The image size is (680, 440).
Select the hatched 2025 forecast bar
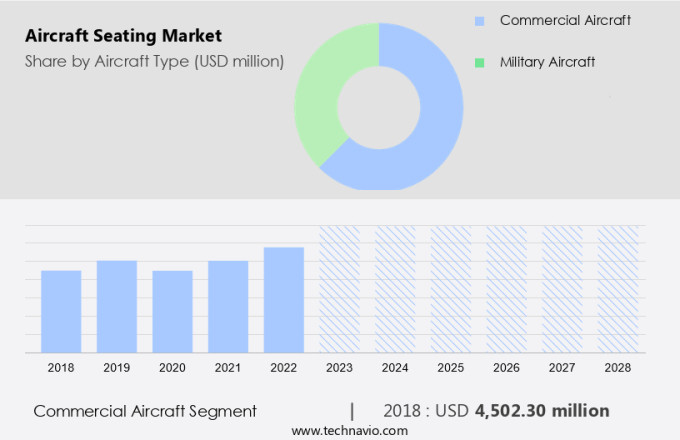click(x=450, y=289)
